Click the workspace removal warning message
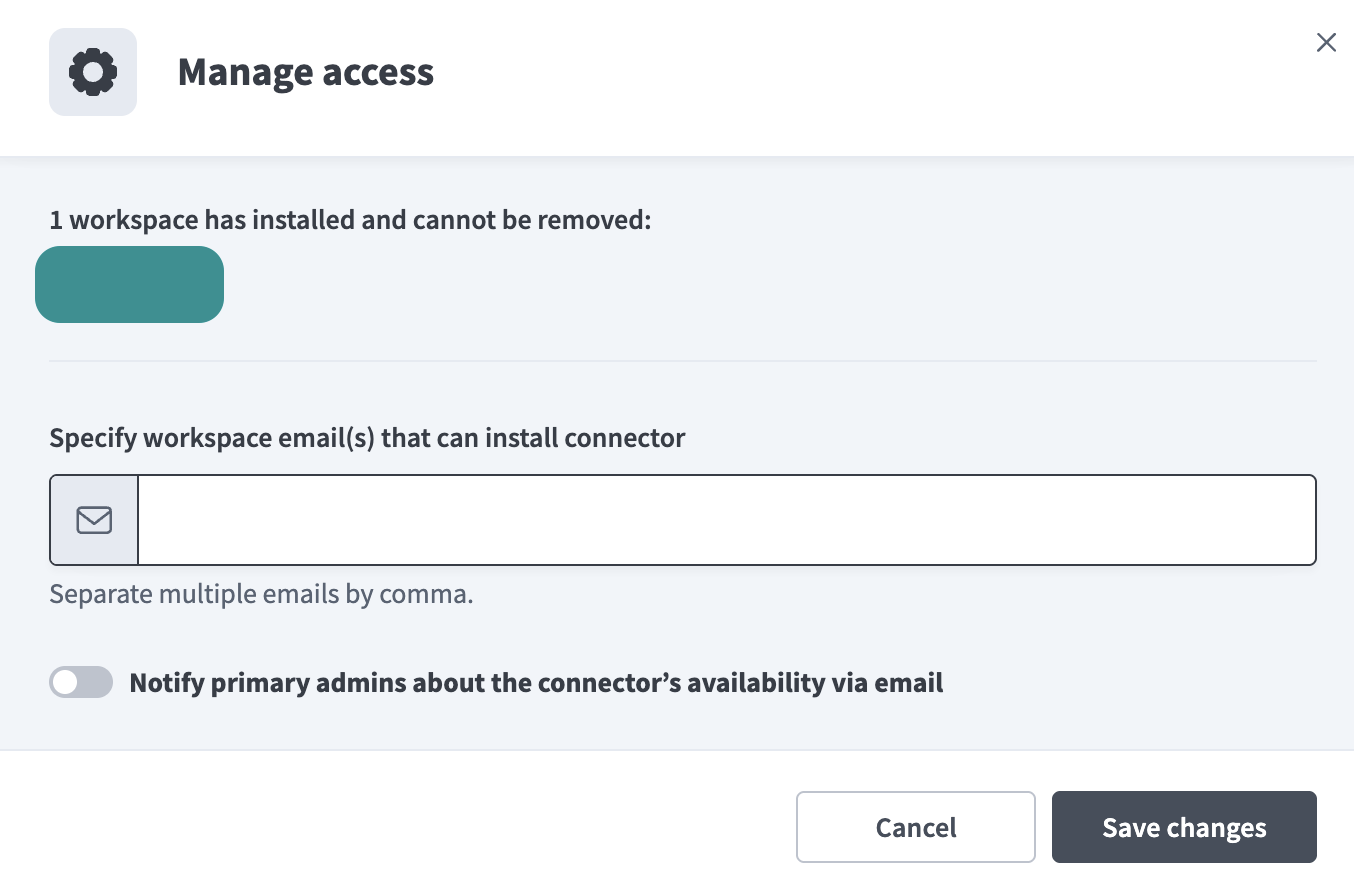The width and height of the screenshot is (1354, 892). tap(350, 219)
